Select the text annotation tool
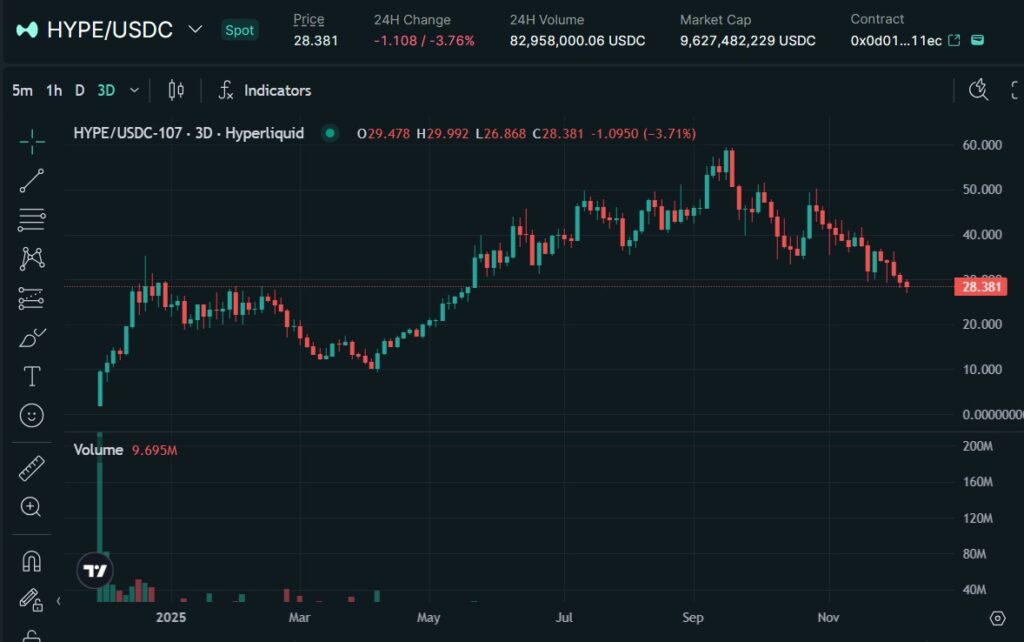 pyautogui.click(x=31, y=375)
